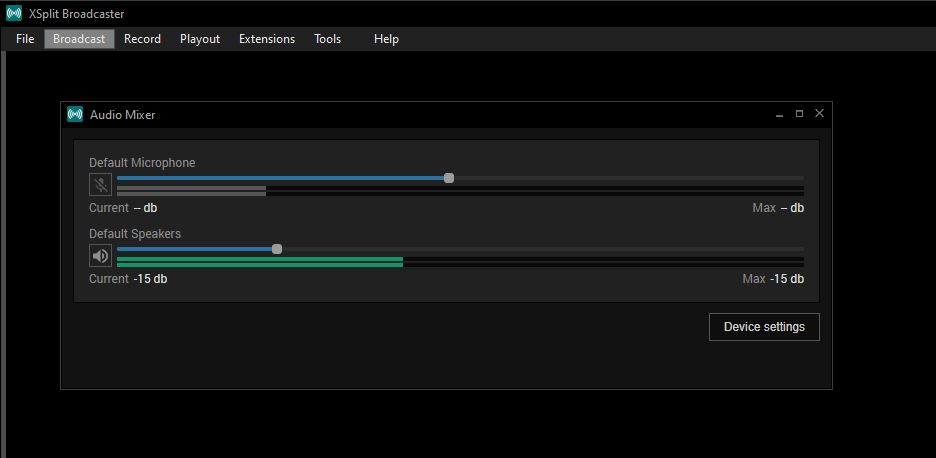Click the Audio Mixer title bar text
The height and width of the screenshot is (458, 936).
[123, 115]
